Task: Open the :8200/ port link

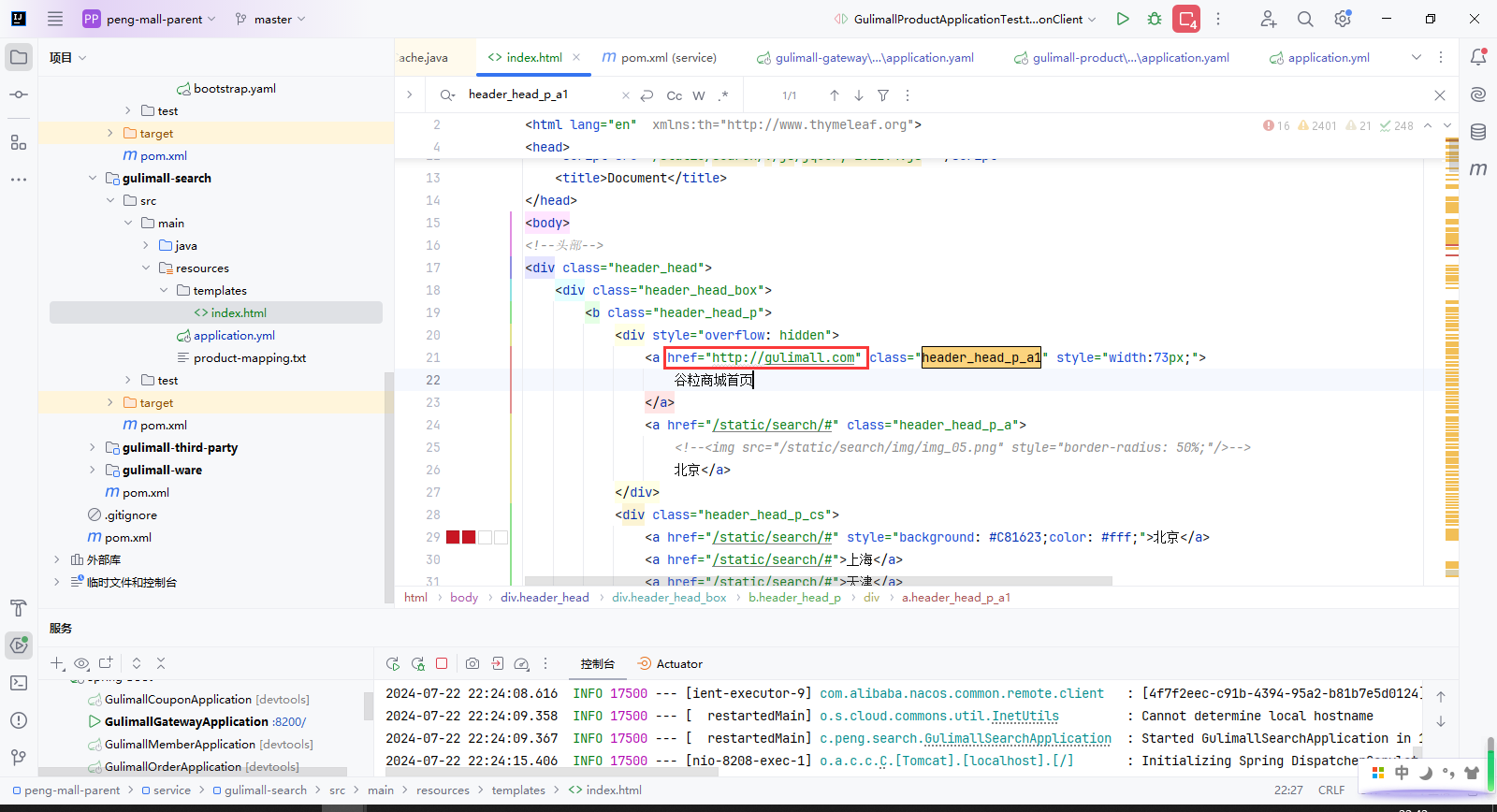Action: pos(289,721)
